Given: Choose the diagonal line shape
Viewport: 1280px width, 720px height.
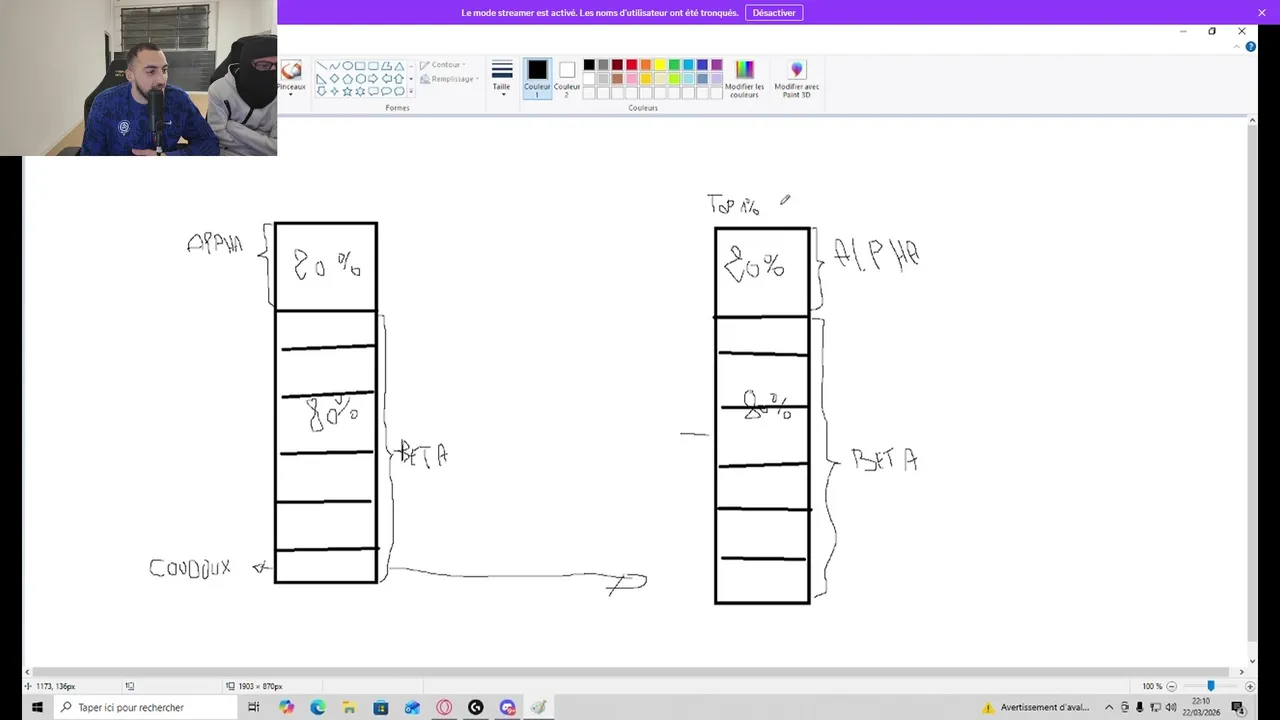Looking at the screenshot, I should (x=322, y=66).
